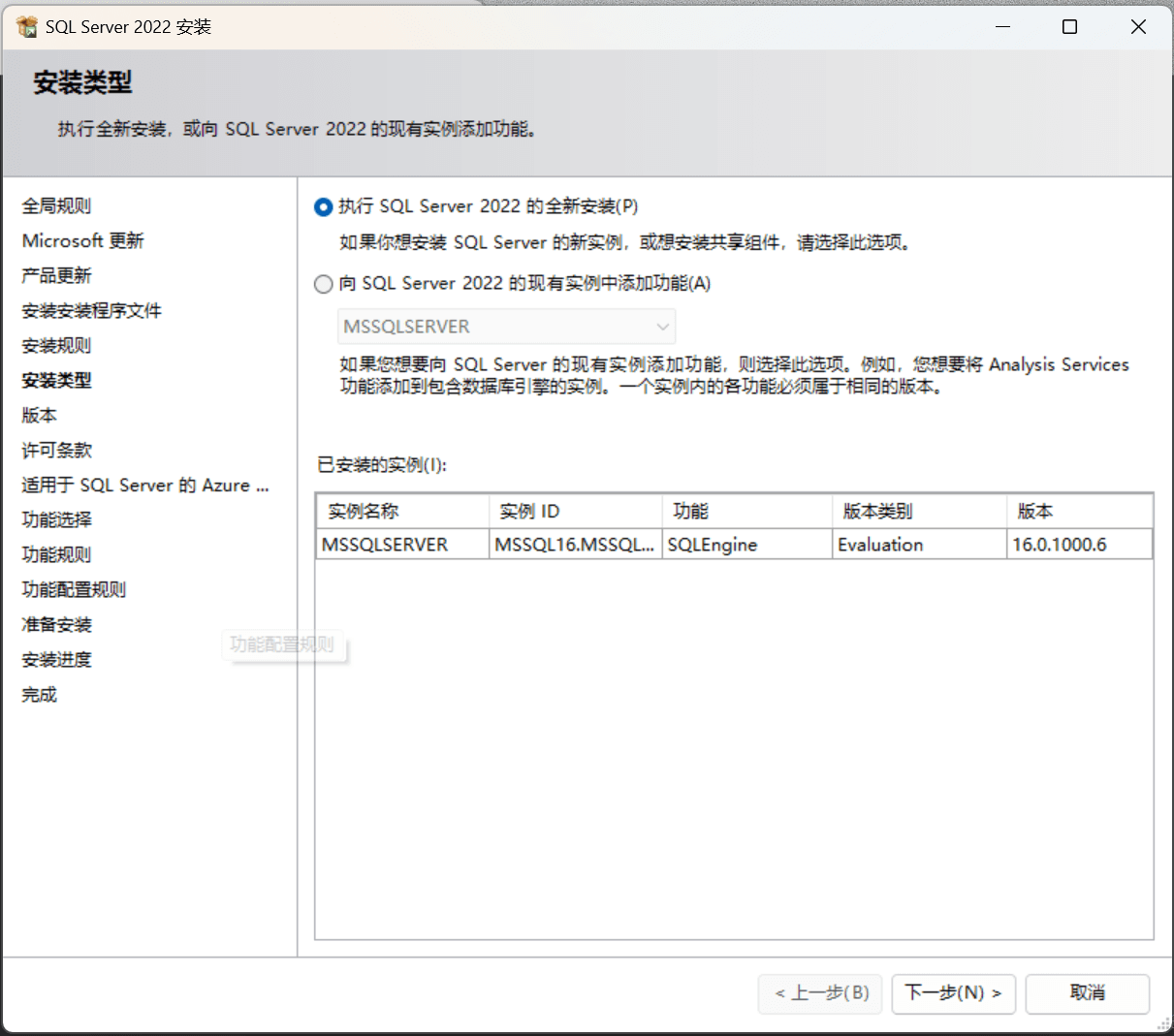Go to 适用于 SQL Server 的 Azure step
Image resolution: width=1174 pixels, height=1036 pixels.
pos(145,485)
